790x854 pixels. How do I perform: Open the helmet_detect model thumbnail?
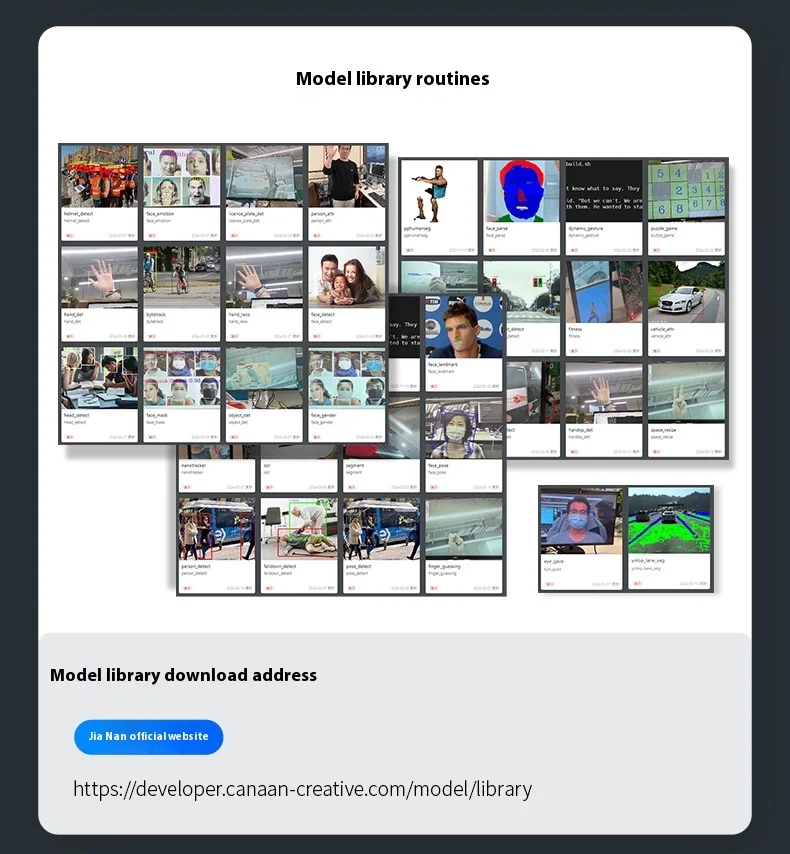click(98, 177)
